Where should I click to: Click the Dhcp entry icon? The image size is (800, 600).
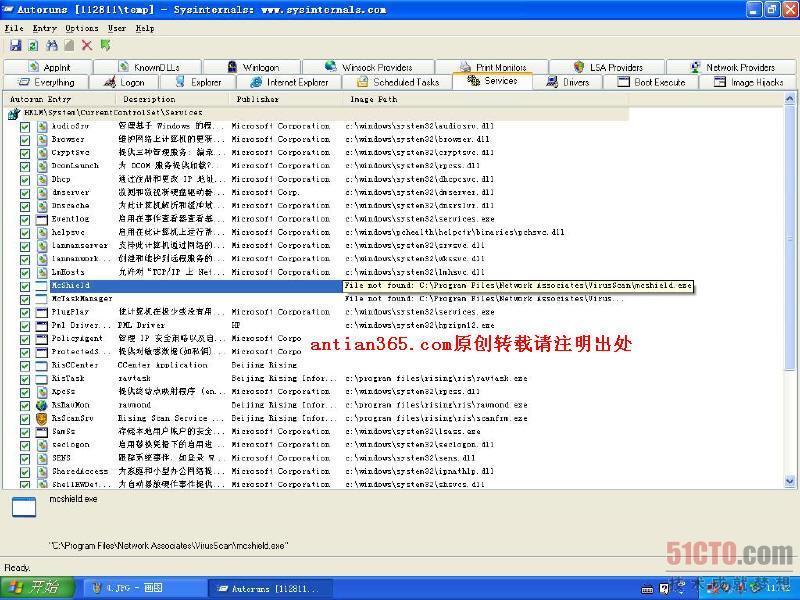click(x=42, y=180)
